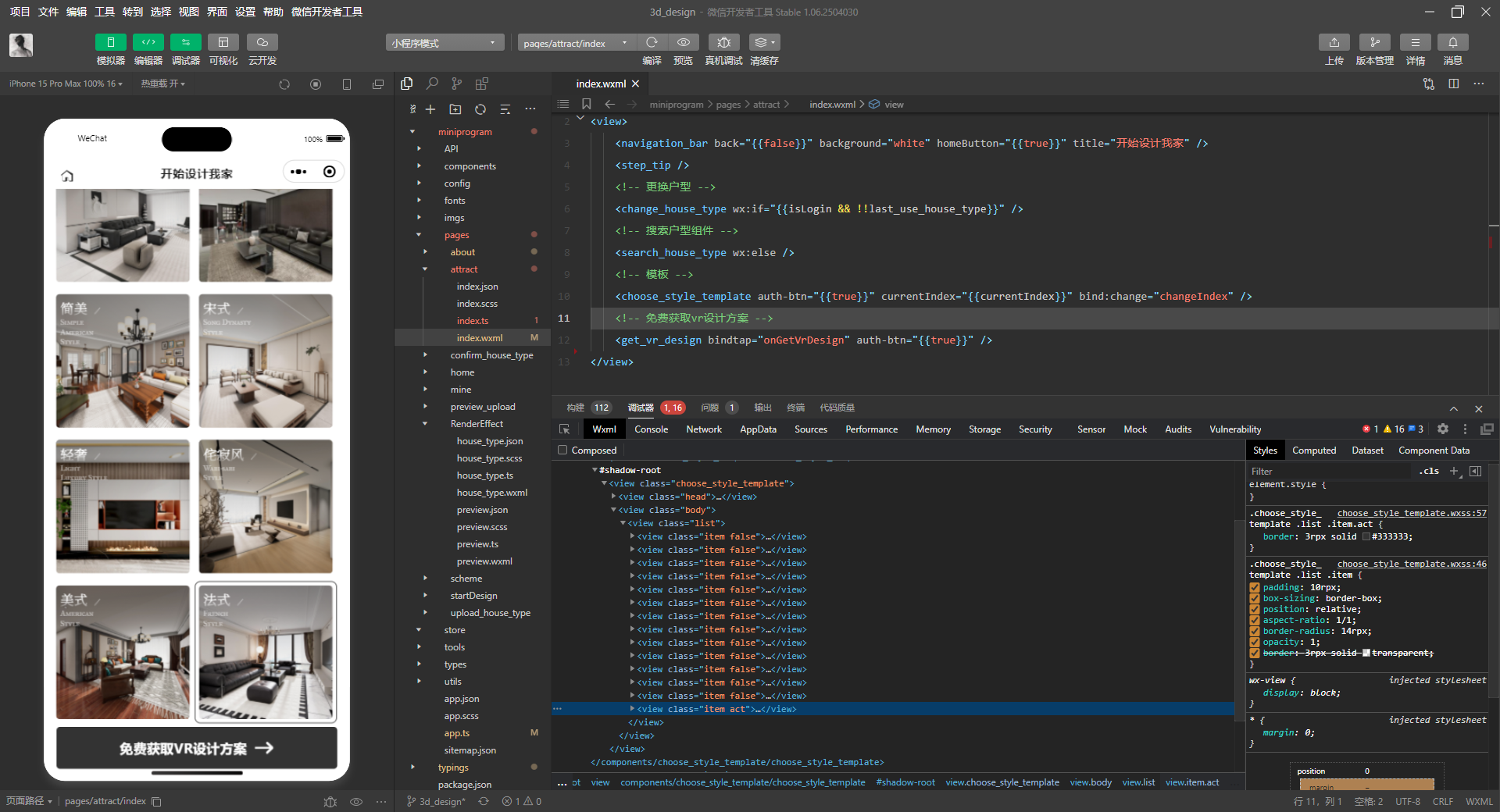Click the view.item.act breadcrumb in the Wxml panel
1500x812 pixels.
[x=1192, y=782]
